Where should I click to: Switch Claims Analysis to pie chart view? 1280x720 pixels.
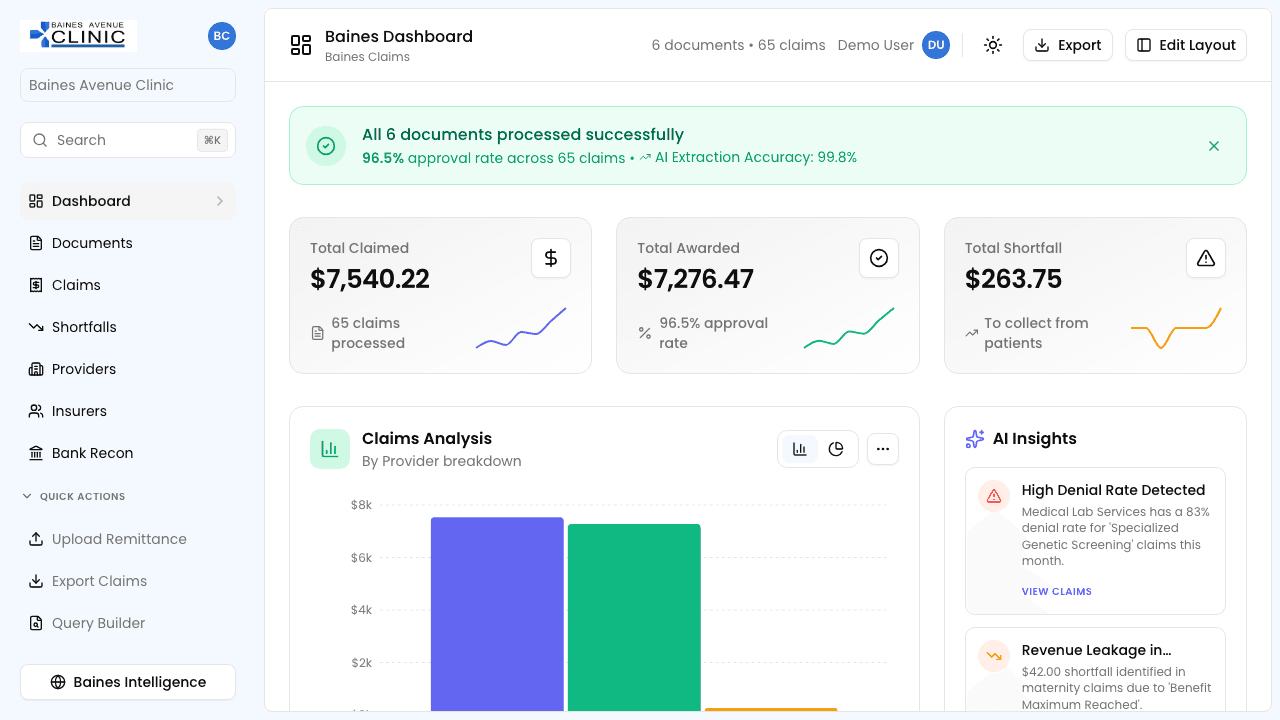click(836, 449)
